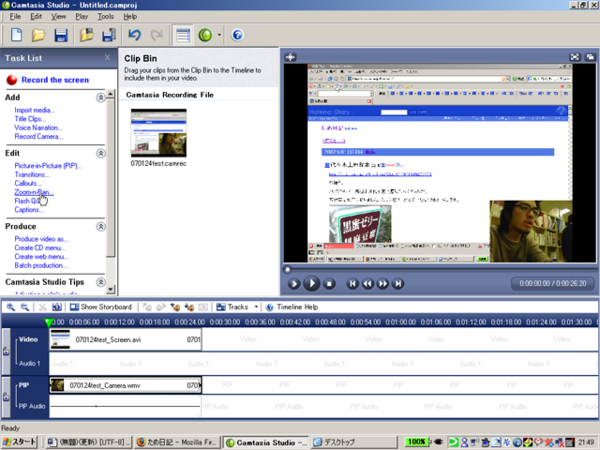Image resolution: width=600 pixels, height=450 pixels.
Task: Click the small play button in preview controls
Action: (x=294, y=284)
